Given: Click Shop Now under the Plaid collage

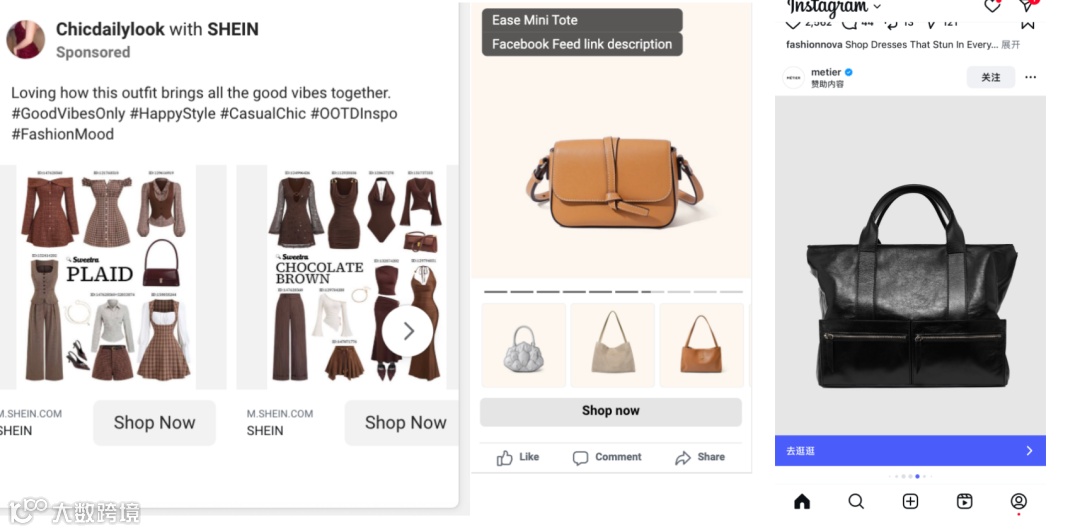Looking at the screenshot, I should 154,423.
